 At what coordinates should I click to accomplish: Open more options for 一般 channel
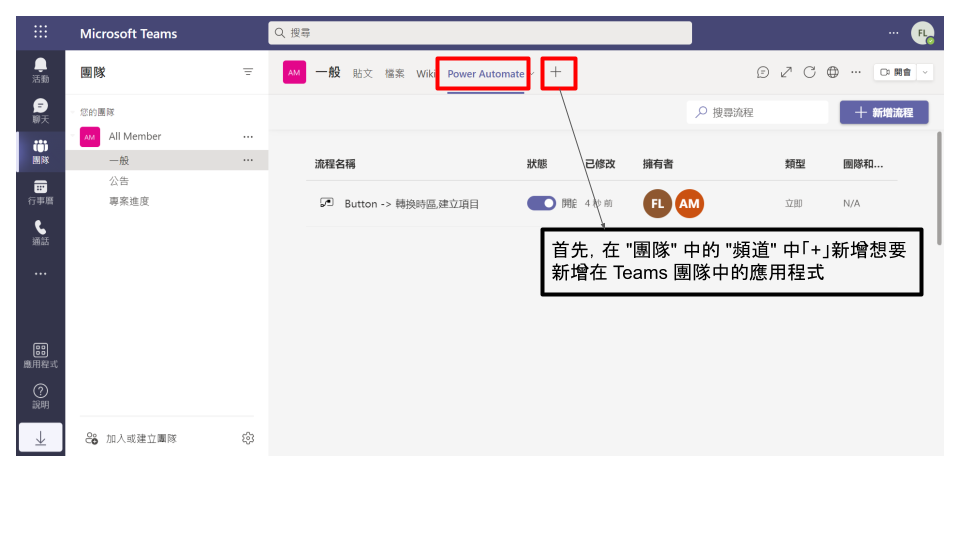pyautogui.click(x=248, y=160)
